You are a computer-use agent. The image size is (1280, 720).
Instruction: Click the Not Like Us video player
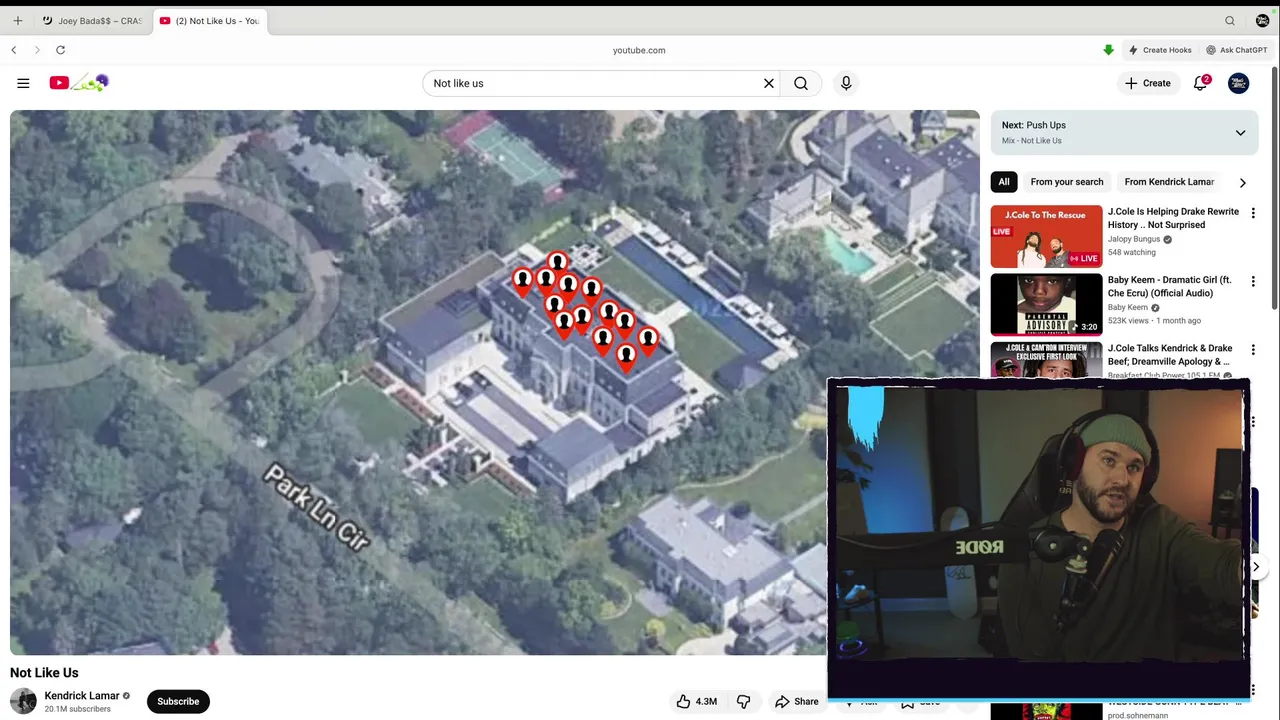tap(495, 382)
